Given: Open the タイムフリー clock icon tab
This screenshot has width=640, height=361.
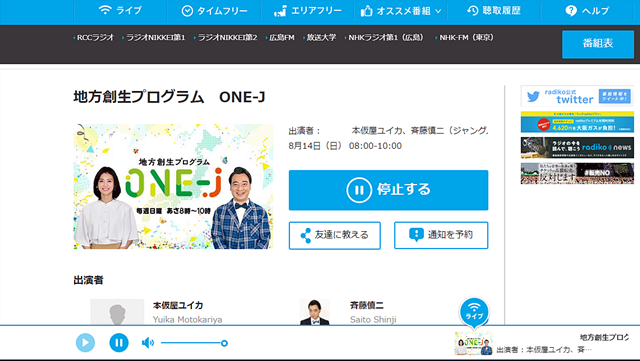Looking at the screenshot, I should 214,11.
